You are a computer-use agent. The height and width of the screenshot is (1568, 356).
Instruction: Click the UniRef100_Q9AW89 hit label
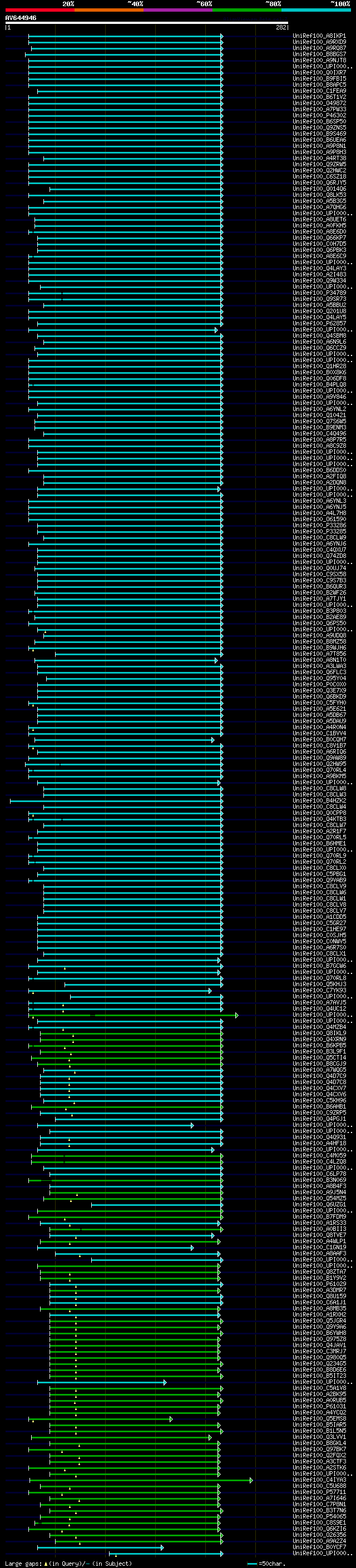pos(319,758)
